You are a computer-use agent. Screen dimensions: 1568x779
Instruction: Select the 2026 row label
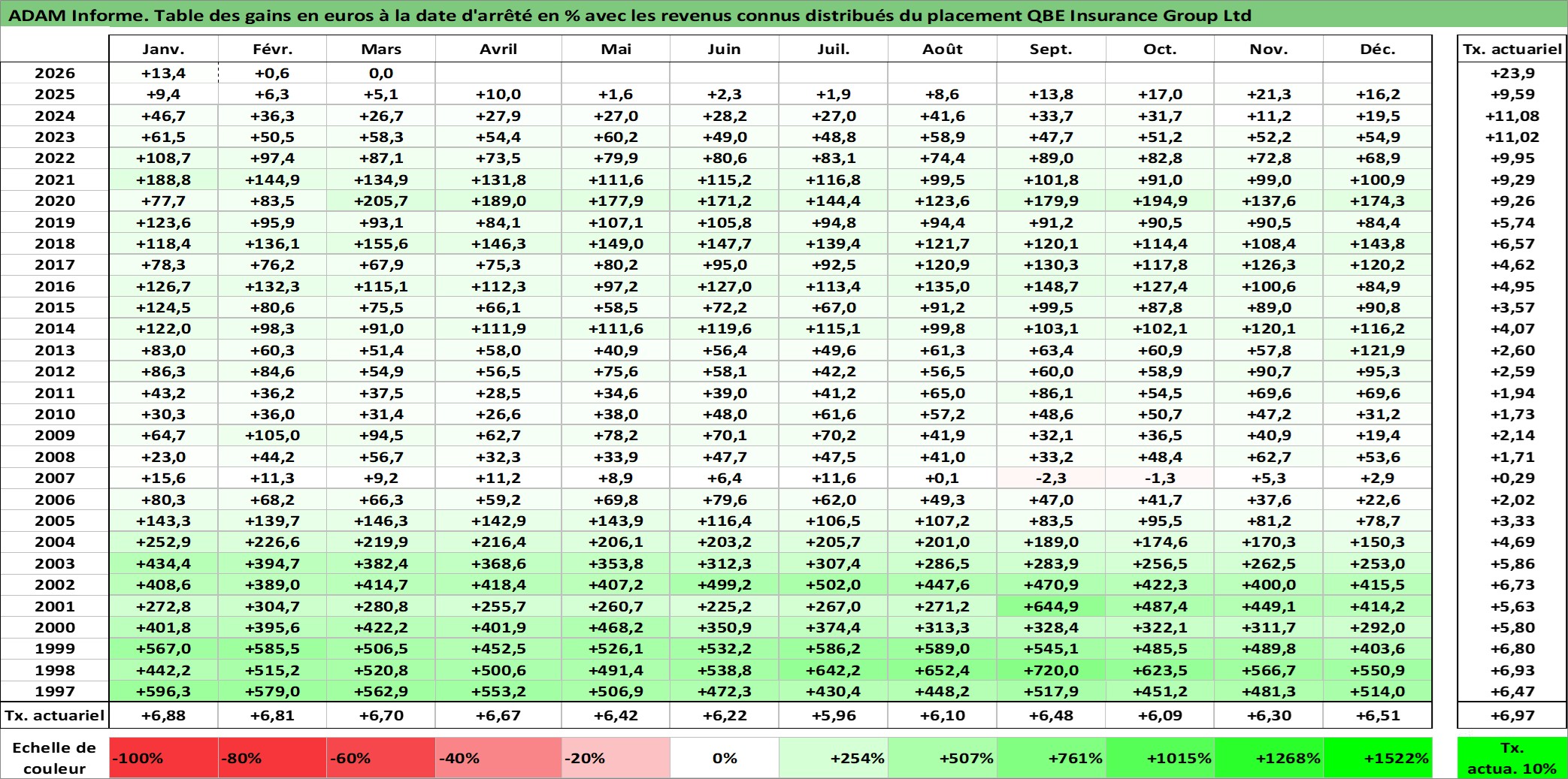55,73
